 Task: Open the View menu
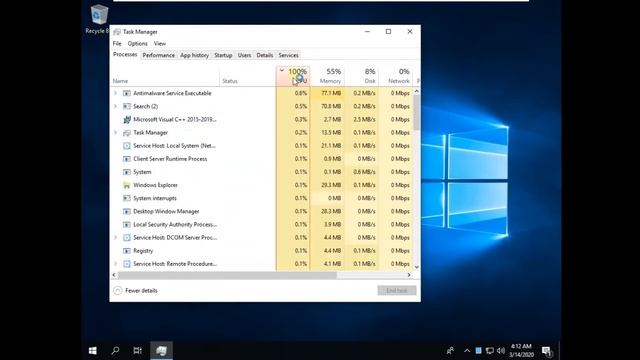(160, 43)
